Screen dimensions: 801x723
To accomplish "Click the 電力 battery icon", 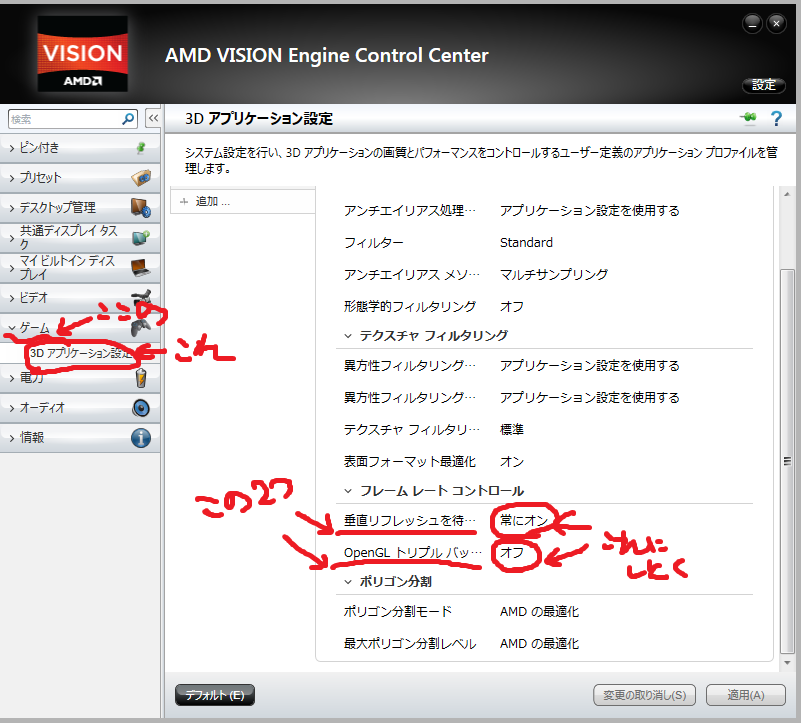I will pos(141,378).
